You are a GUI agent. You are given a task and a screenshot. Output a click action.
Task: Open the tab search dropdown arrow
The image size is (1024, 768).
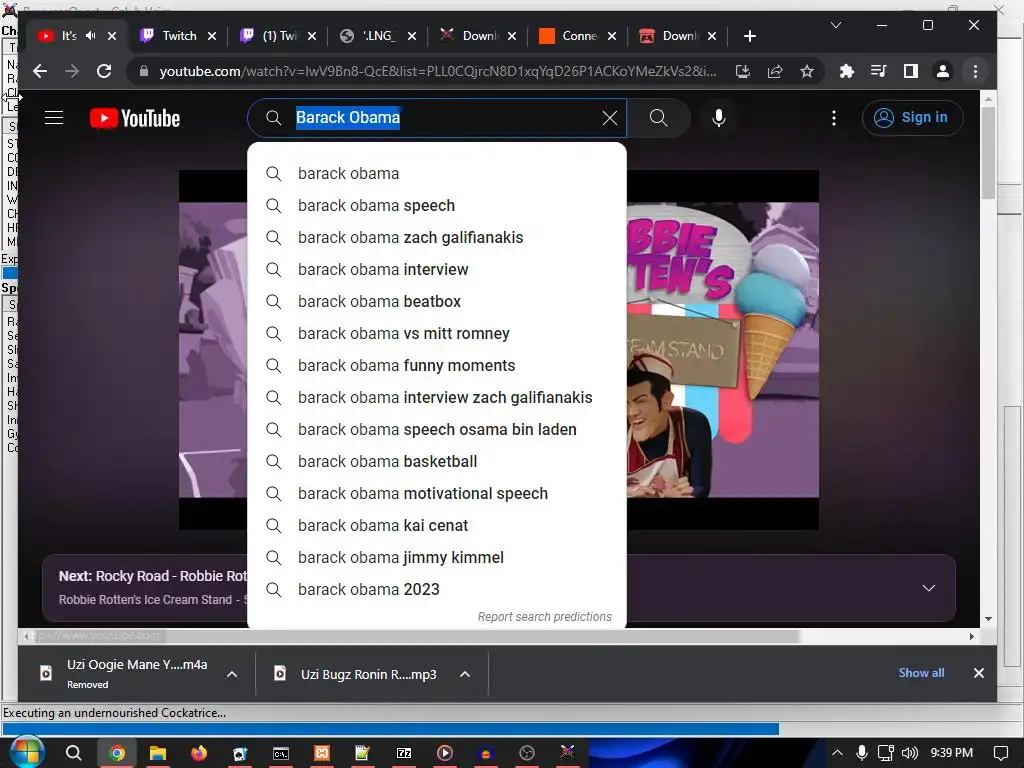835,25
